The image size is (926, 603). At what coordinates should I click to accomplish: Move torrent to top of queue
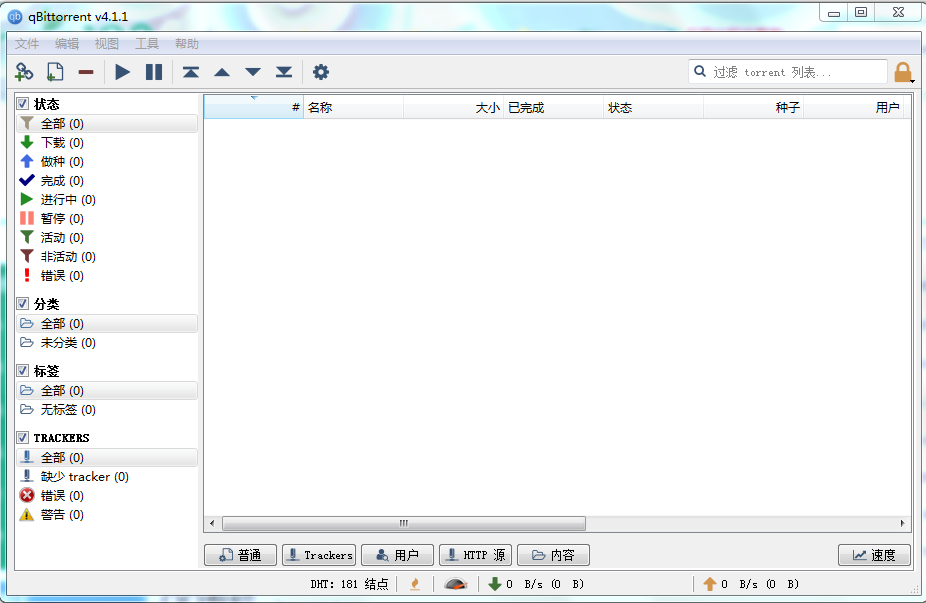(x=191, y=72)
